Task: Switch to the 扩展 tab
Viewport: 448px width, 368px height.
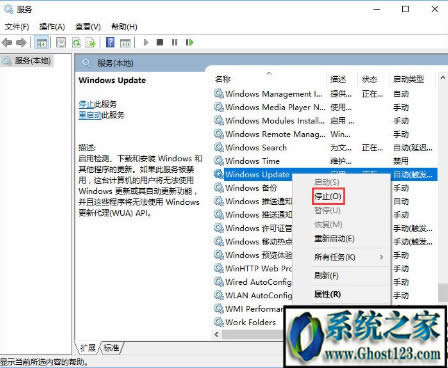Action: (88, 348)
